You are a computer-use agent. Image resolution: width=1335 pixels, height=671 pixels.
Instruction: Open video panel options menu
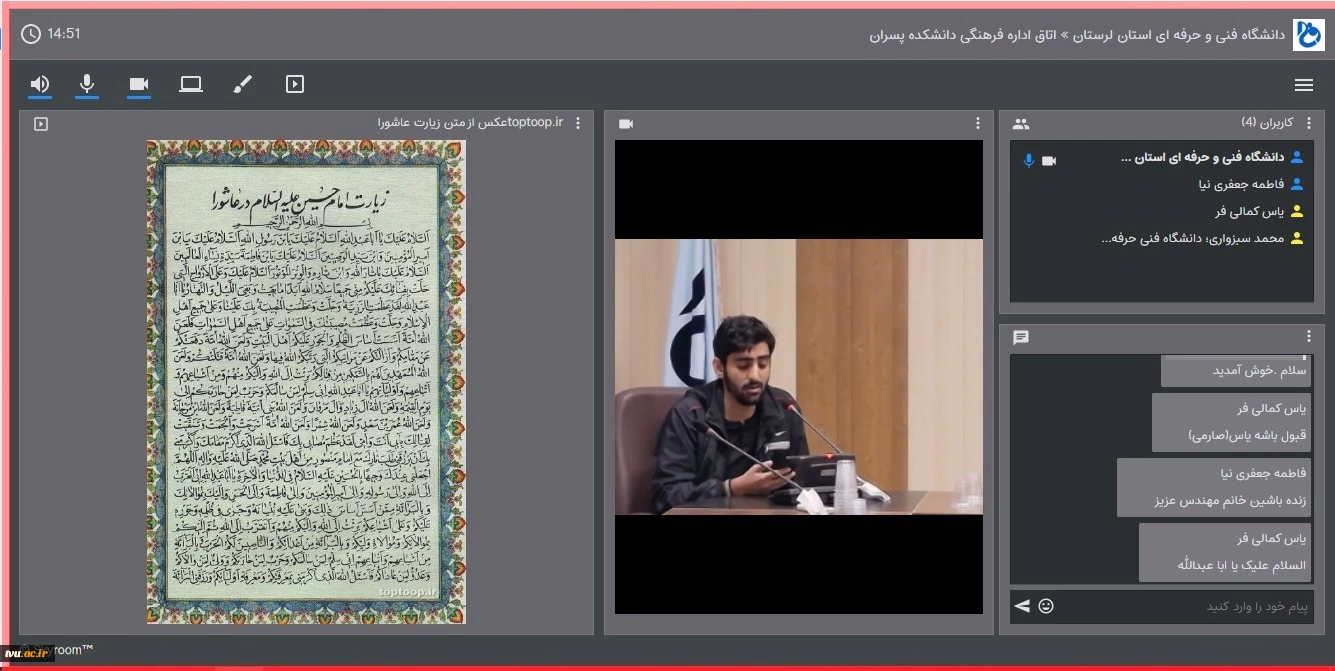[x=978, y=123]
